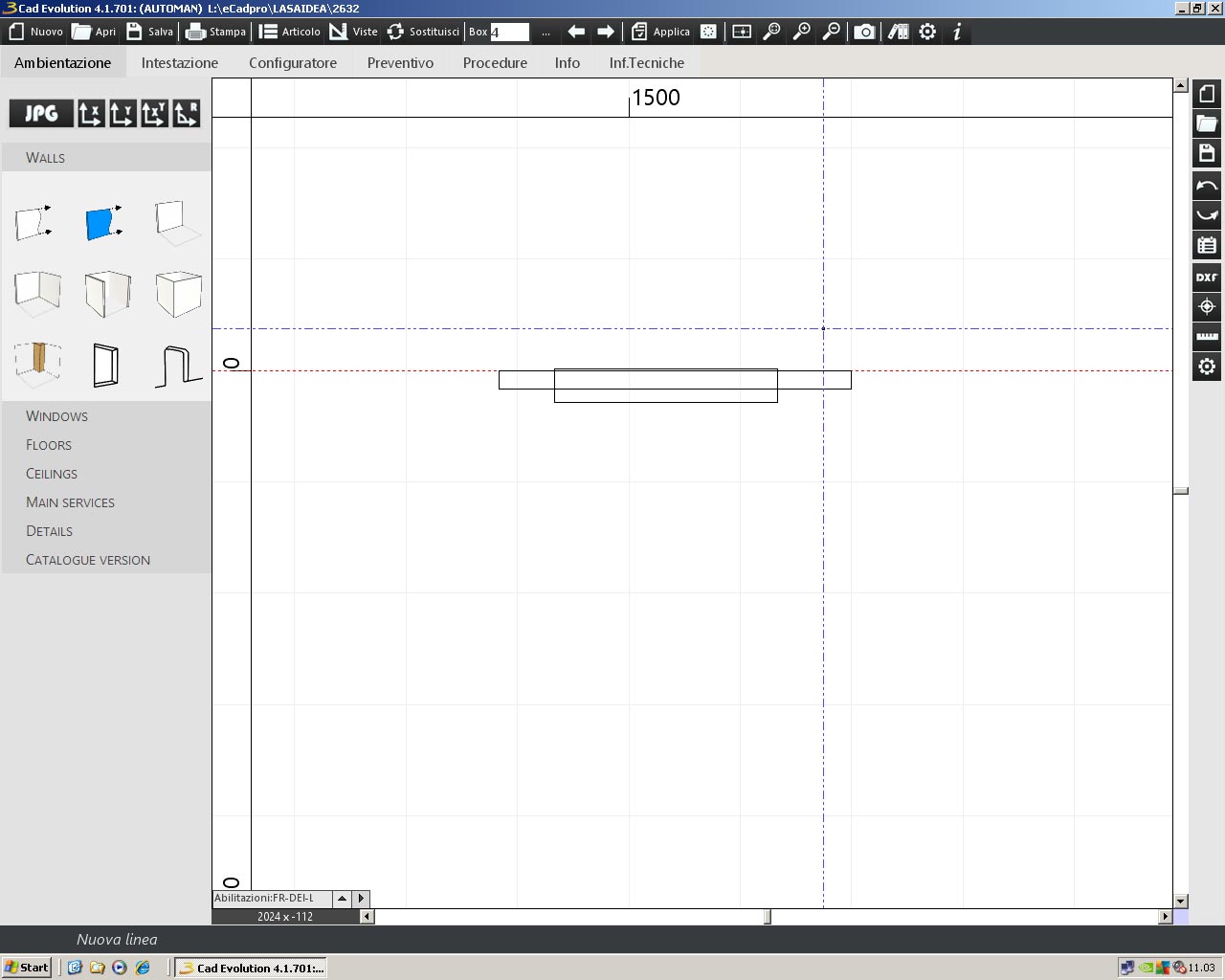Click the zoom out magnifier icon
Screen dimensions: 1225x980
pyautogui.click(x=832, y=32)
